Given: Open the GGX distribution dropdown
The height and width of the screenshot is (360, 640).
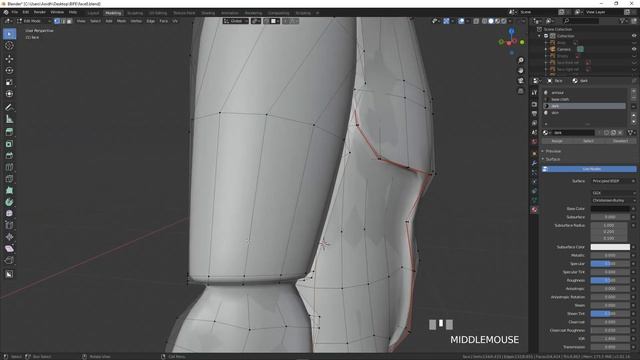Looking at the screenshot, I should (x=613, y=193).
